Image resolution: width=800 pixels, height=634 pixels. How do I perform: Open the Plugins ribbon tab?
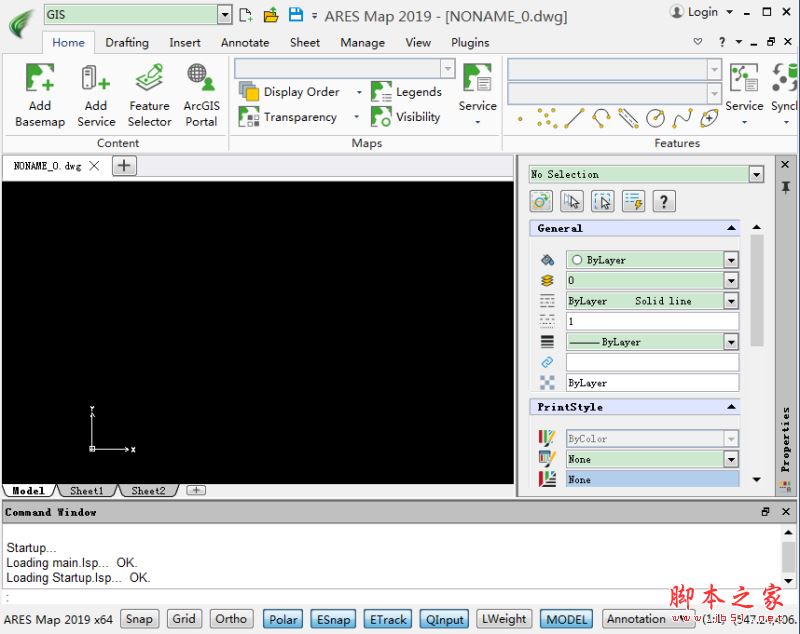click(470, 42)
